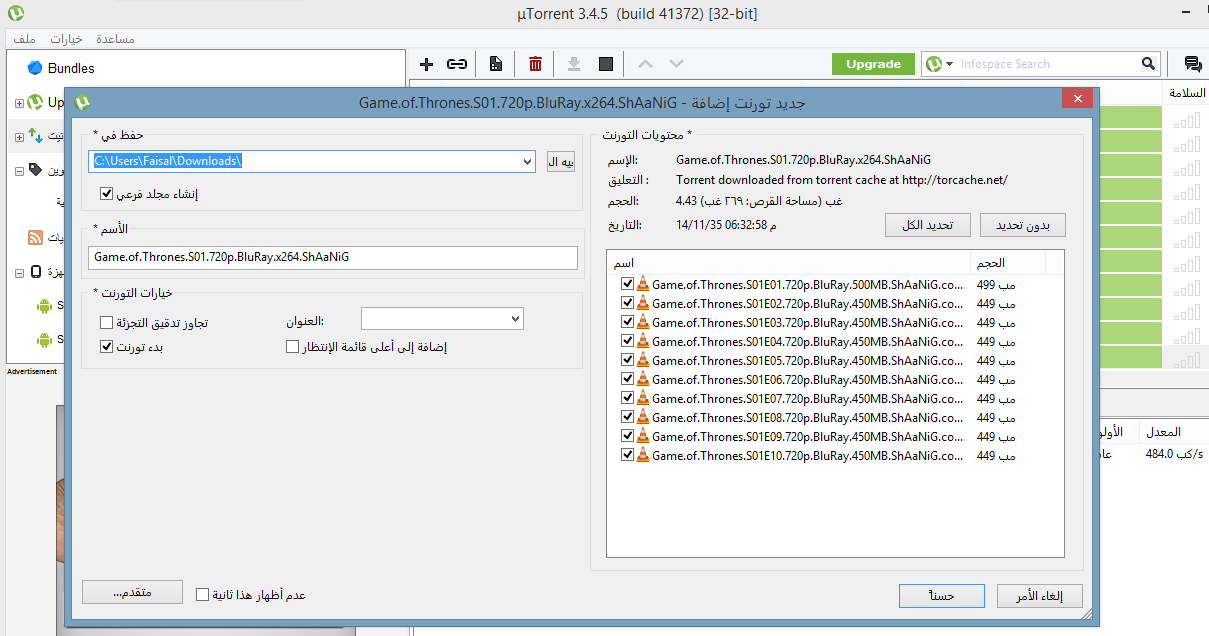
Task: Uncheck the S01E09 file checkbox
Action: pos(627,436)
